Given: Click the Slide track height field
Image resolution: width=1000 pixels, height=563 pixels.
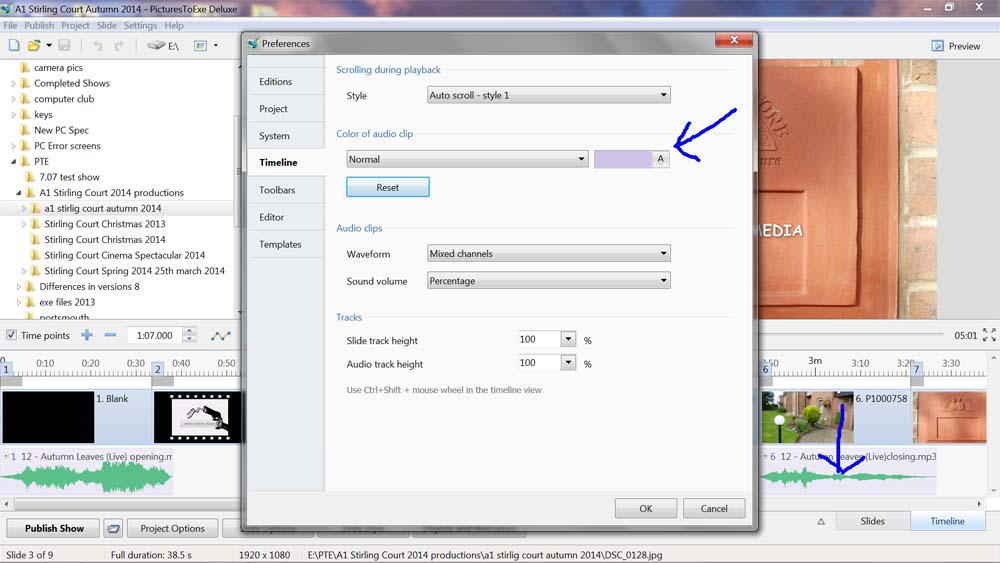Looking at the screenshot, I should [538, 340].
